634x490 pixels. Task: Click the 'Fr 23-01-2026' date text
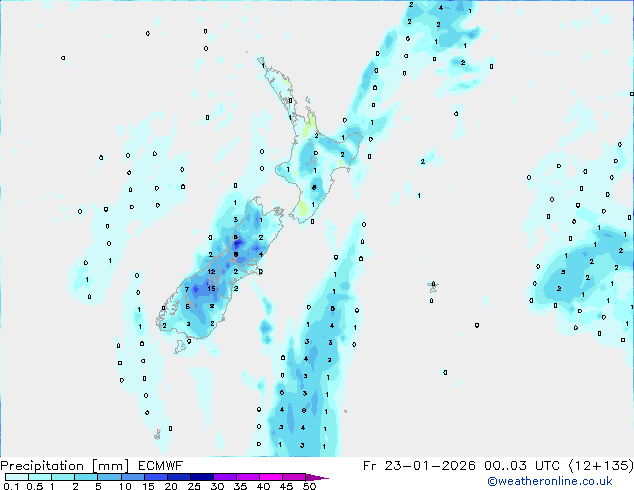click(x=419, y=466)
